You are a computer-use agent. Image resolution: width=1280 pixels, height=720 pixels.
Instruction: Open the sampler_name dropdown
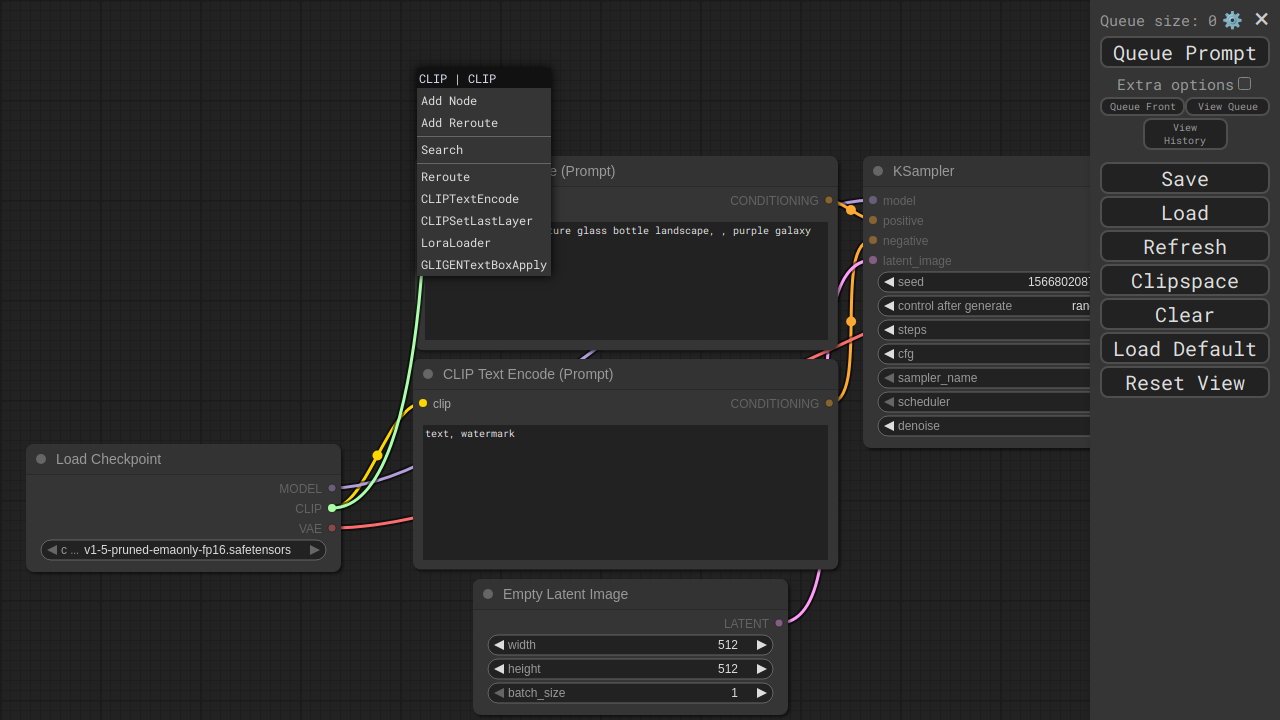click(985, 378)
